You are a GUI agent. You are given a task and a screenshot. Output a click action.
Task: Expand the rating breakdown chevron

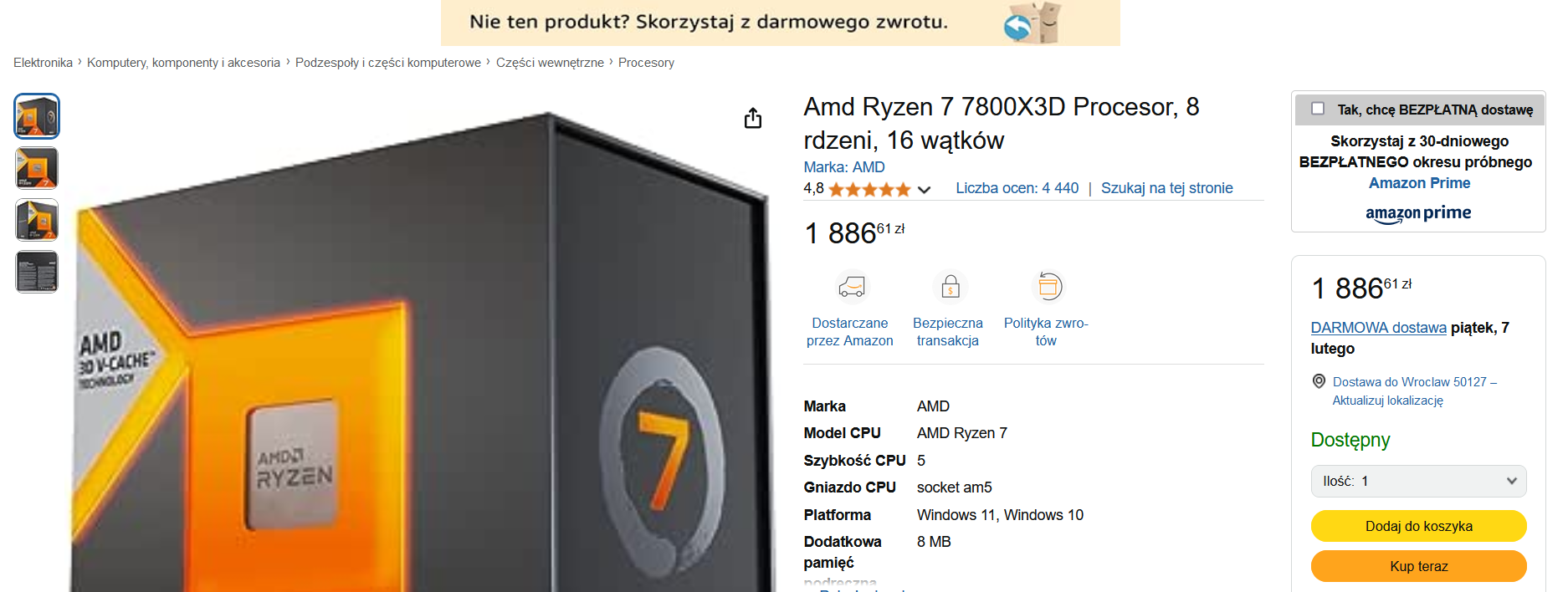925,190
